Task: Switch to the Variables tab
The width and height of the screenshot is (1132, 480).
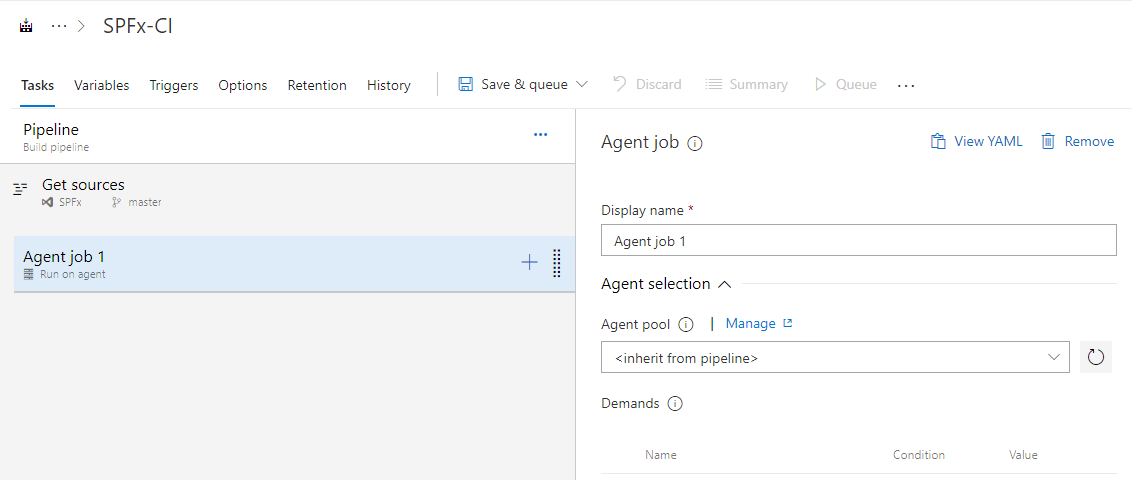Action: [x=101, y=85]
